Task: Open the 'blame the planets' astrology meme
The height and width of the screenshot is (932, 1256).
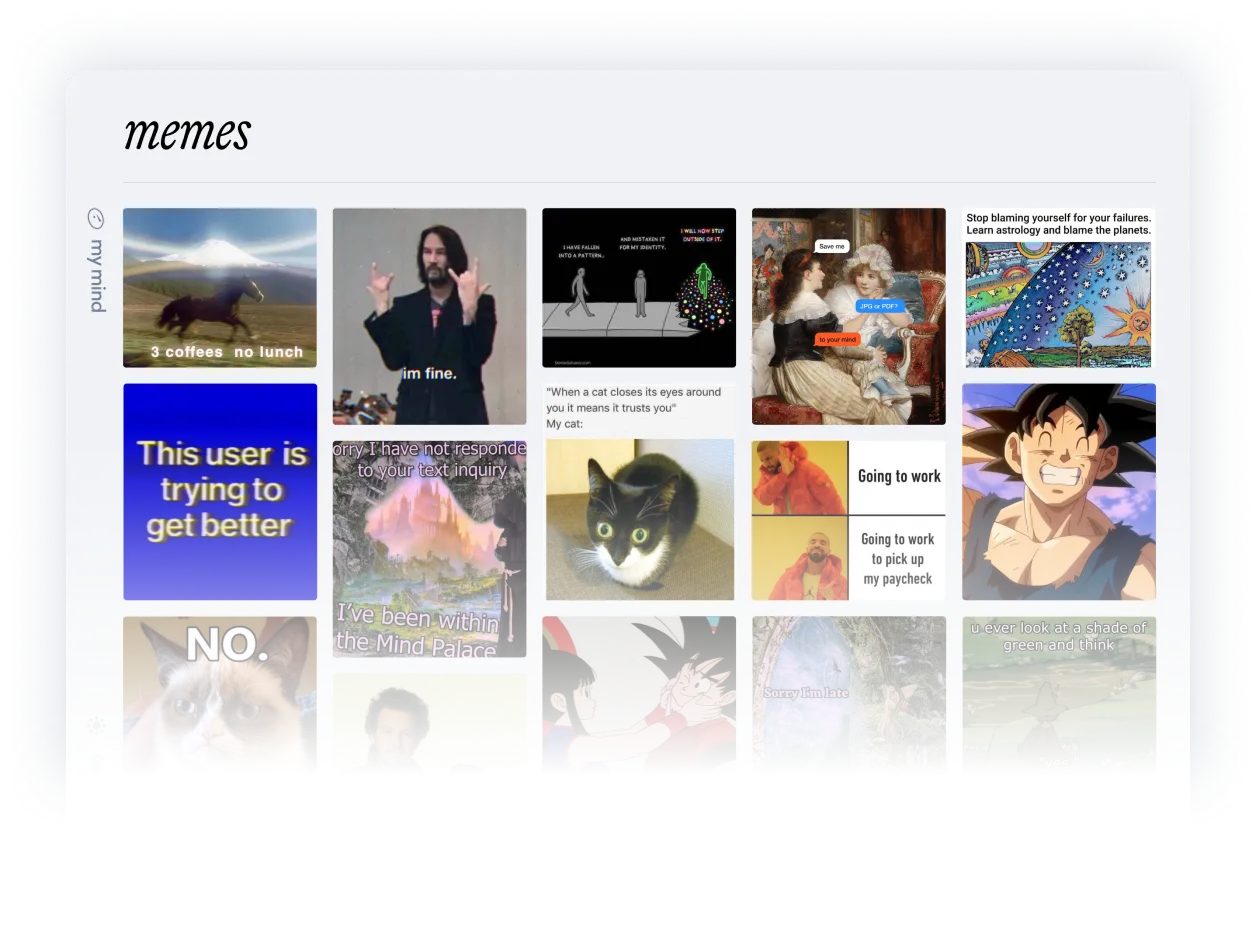Action: pos(1058,287)
